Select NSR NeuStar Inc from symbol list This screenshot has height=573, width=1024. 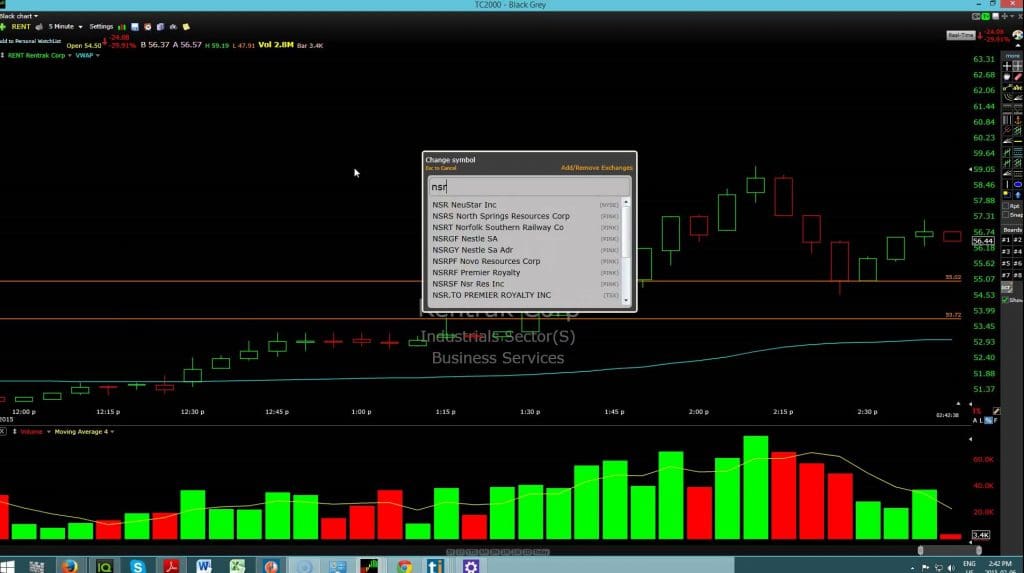point(525,205)
